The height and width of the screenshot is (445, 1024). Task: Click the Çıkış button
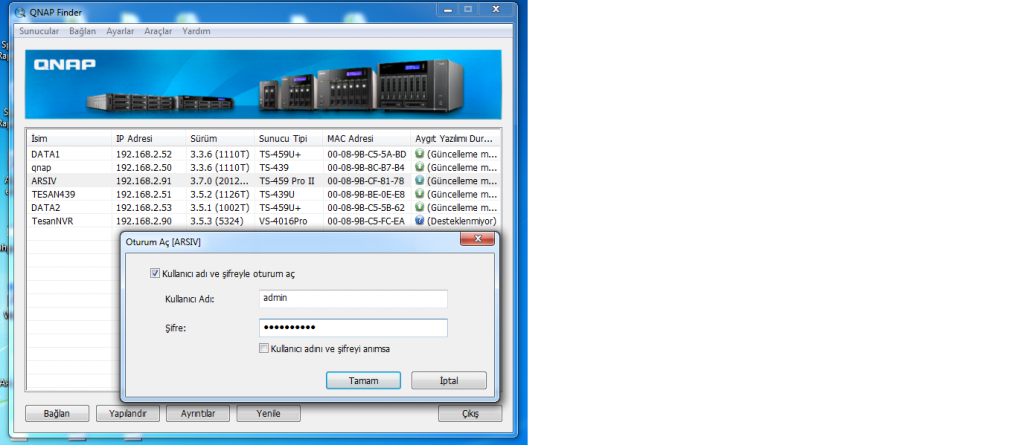tap(470, 414)
